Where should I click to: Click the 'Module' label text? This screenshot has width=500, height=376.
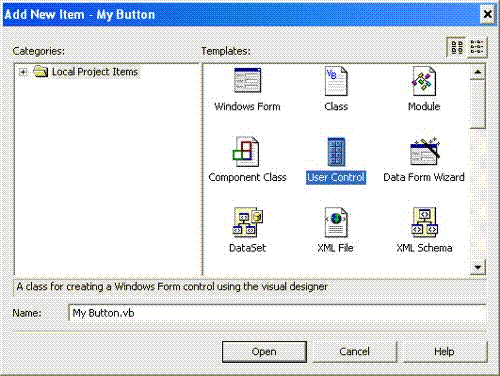424,107
